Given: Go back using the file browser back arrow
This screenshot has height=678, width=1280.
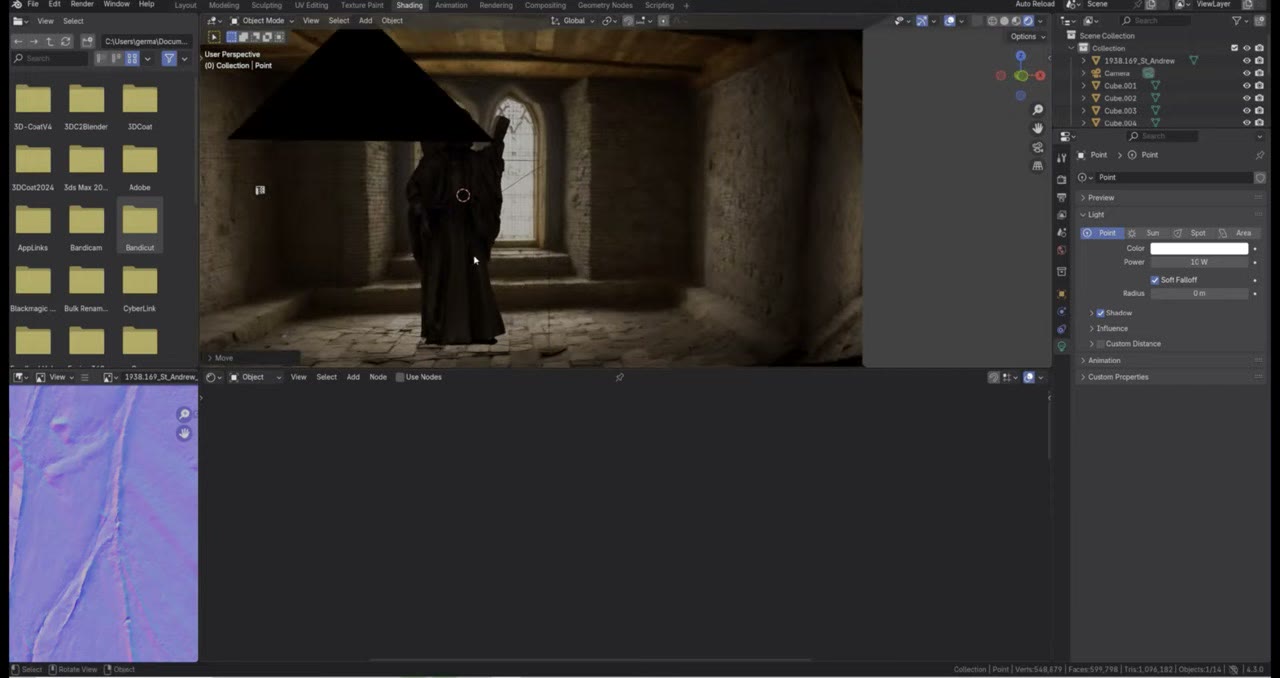Looking at the screenshot, I should (x=18, y=41).
